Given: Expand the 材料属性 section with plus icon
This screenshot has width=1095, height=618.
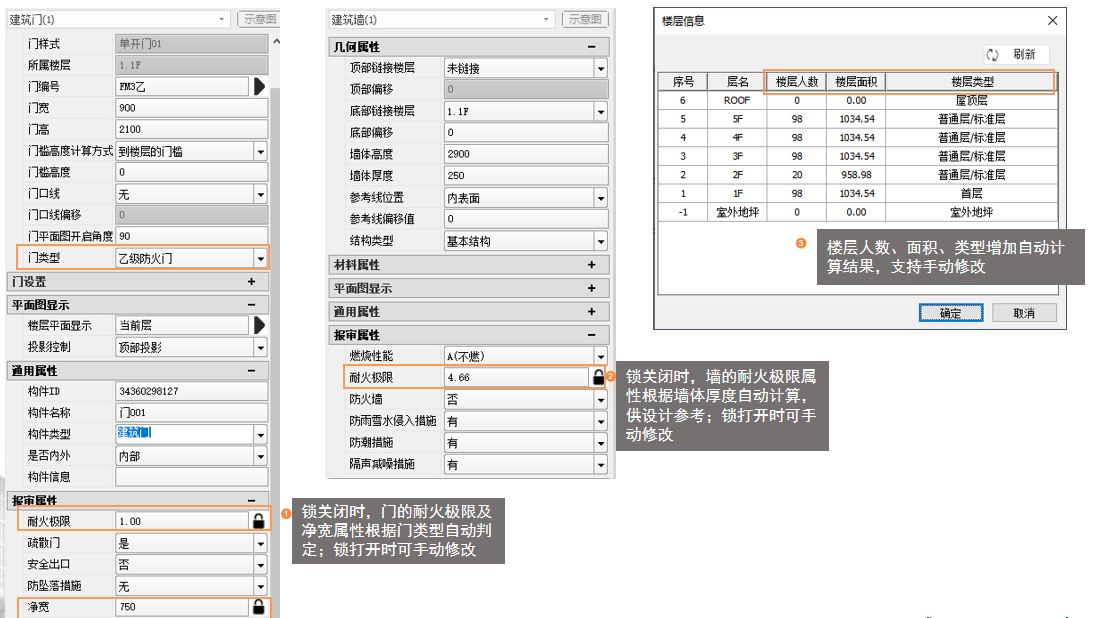Looking at the screenshot, I should [x=592, y=265].
